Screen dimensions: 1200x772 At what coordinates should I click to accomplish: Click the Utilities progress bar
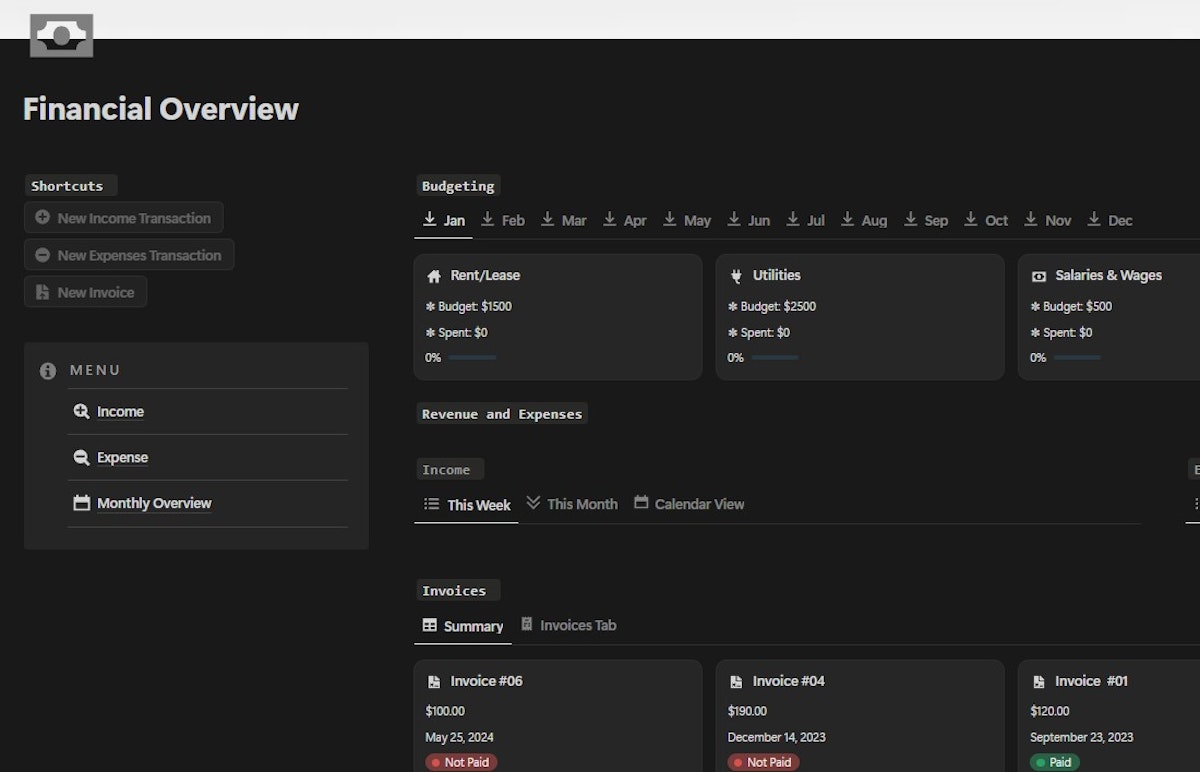pos(774,358)
